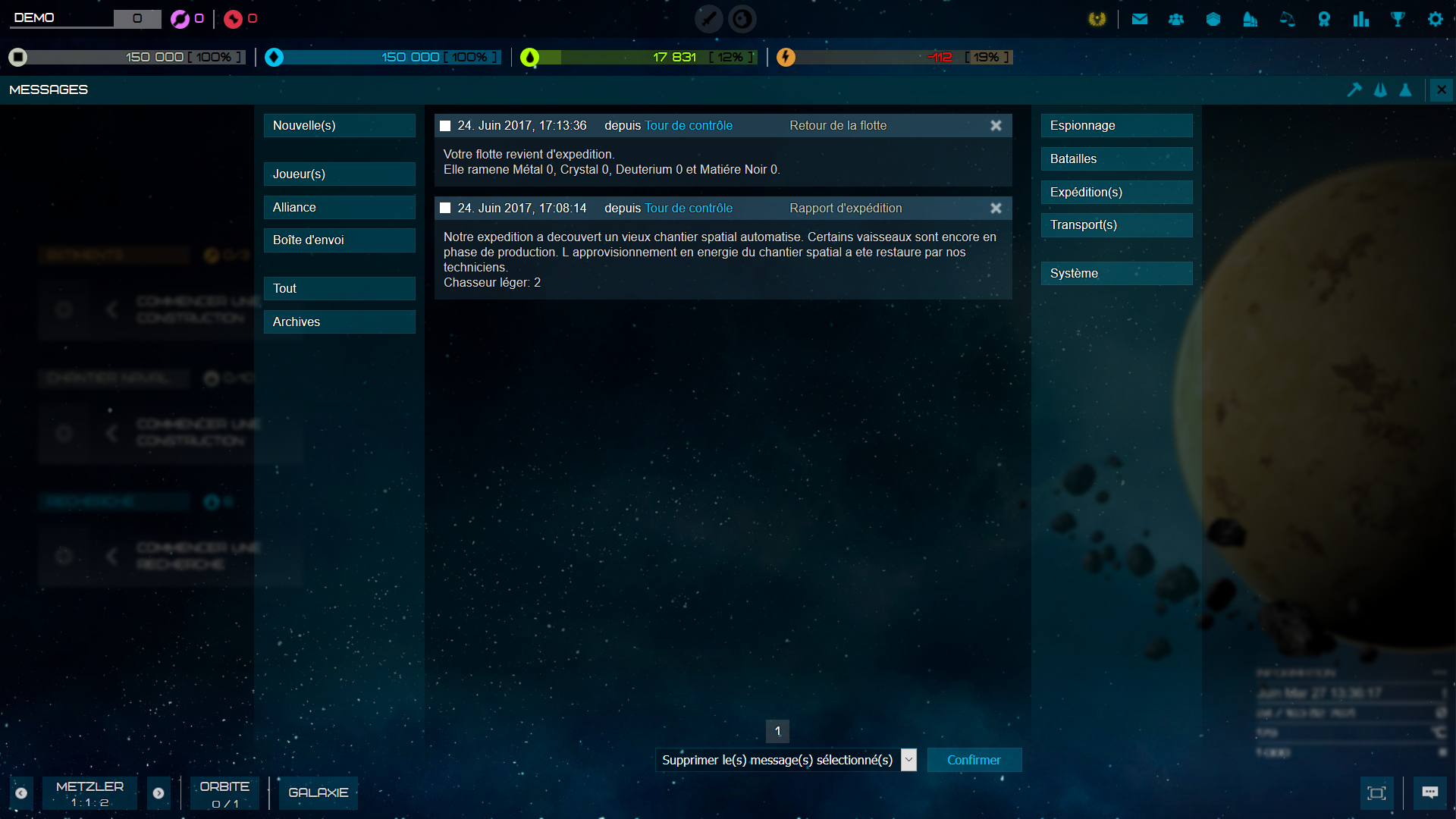Open the trophy achievements icon
Screen dimensions: 1456x819
pyautogui.click(x=1398, y=19)
